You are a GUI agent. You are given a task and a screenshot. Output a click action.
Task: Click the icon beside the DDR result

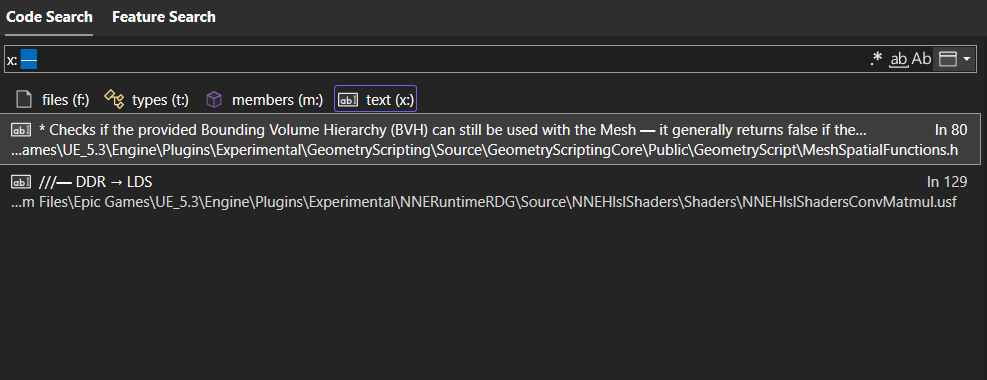coord(21,182)
